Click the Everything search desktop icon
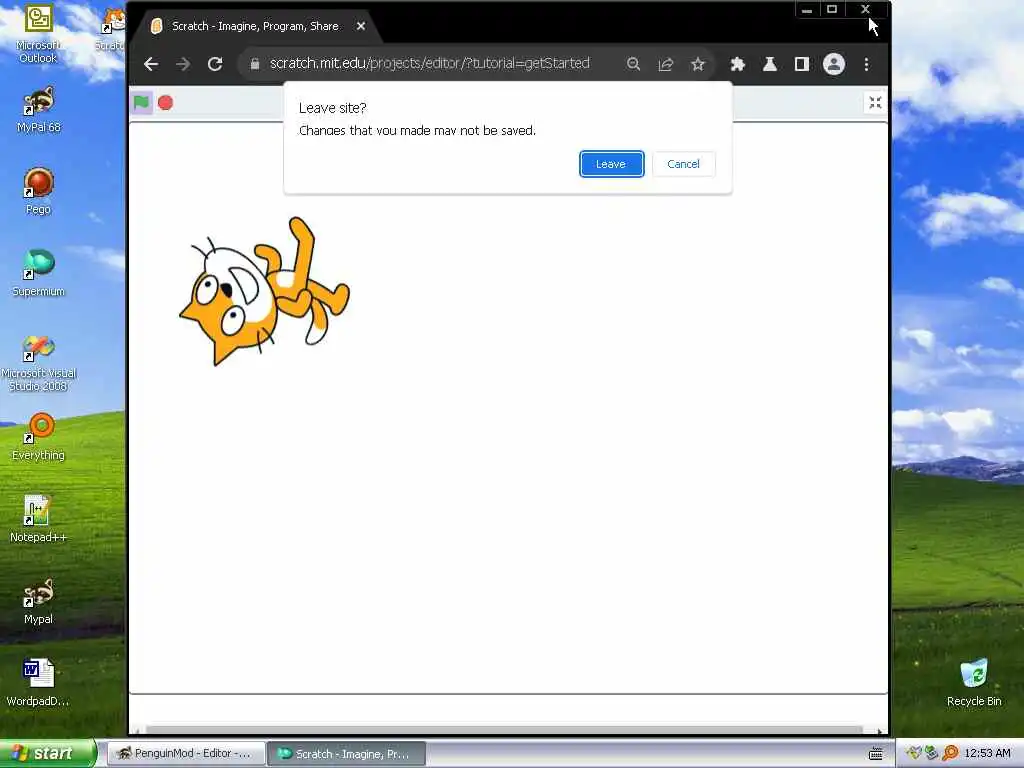The height and width of the screenshot is (768, 1024). (x=39, y=436)
